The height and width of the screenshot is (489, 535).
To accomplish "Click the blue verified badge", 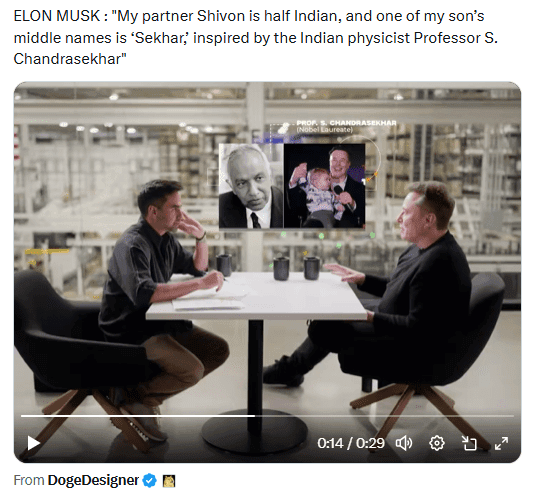I will click(x=149, y=480).
